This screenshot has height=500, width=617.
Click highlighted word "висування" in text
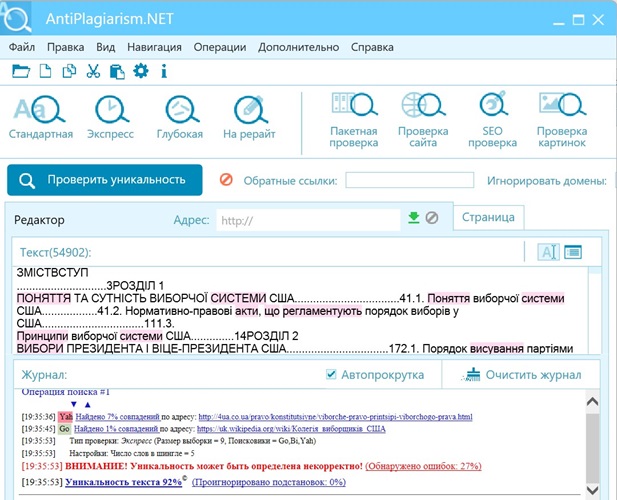point(497,348)
